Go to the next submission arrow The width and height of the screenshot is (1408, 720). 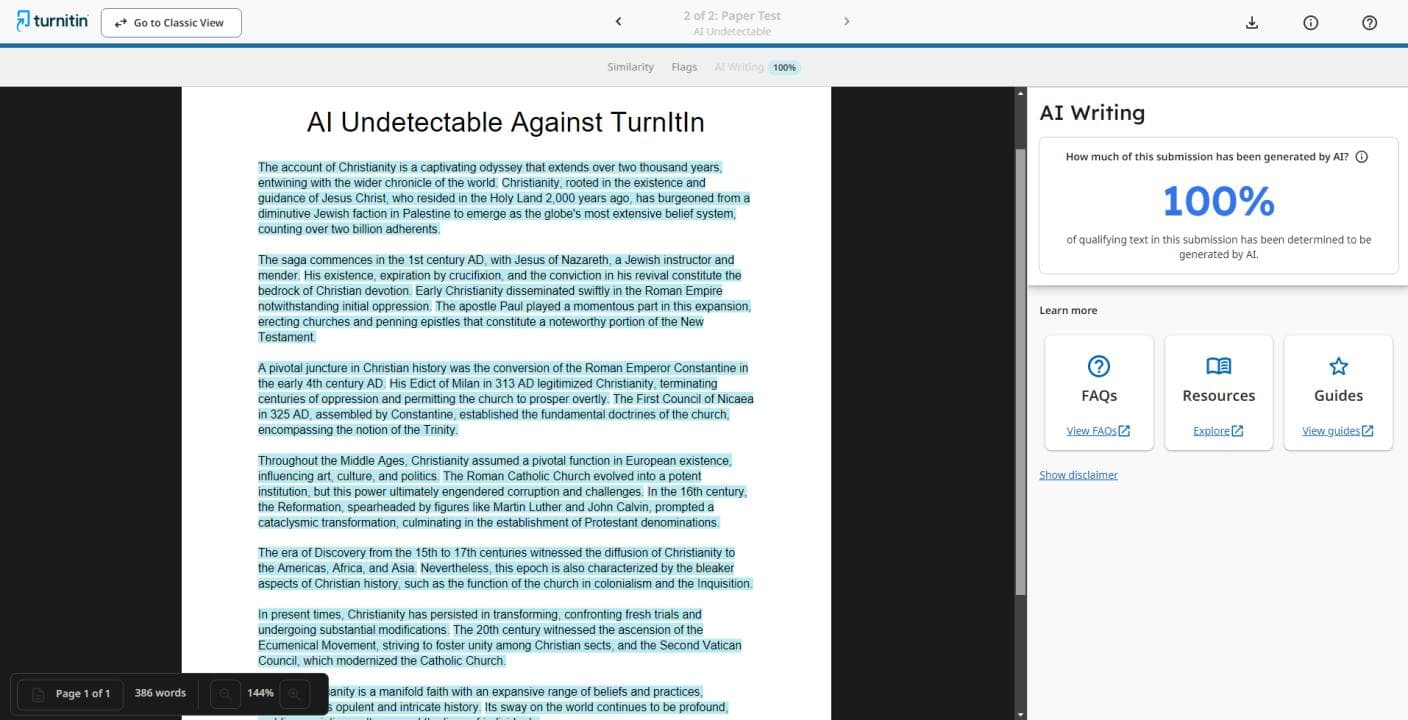[846, 22]
